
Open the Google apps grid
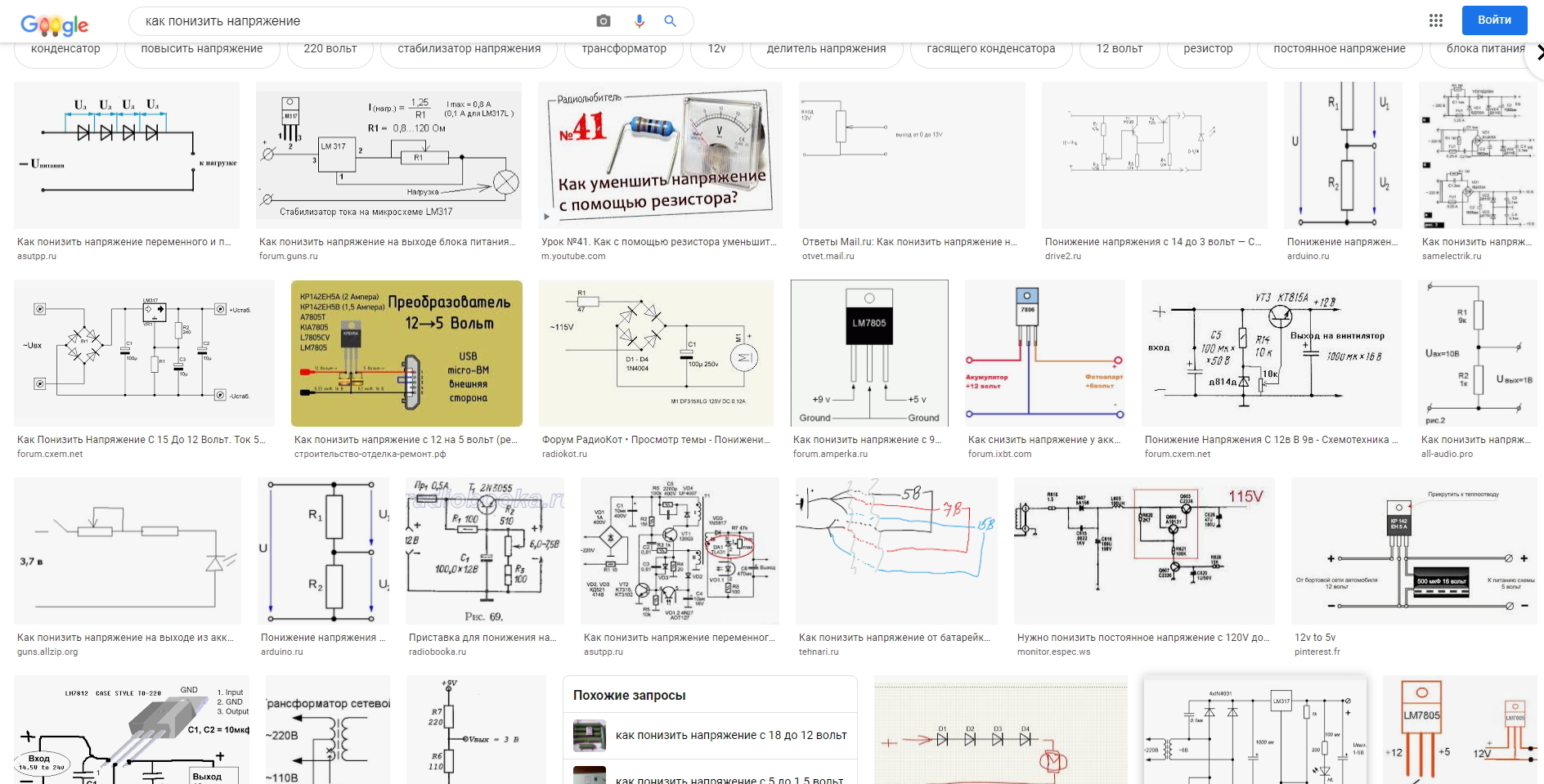tap(1435, 20)
